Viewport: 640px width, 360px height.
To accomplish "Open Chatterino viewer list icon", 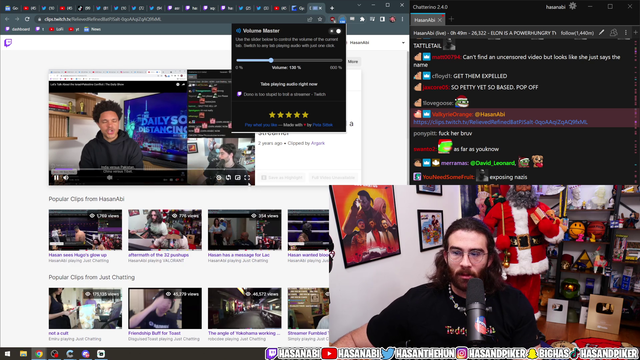I will tap(613, 33).
